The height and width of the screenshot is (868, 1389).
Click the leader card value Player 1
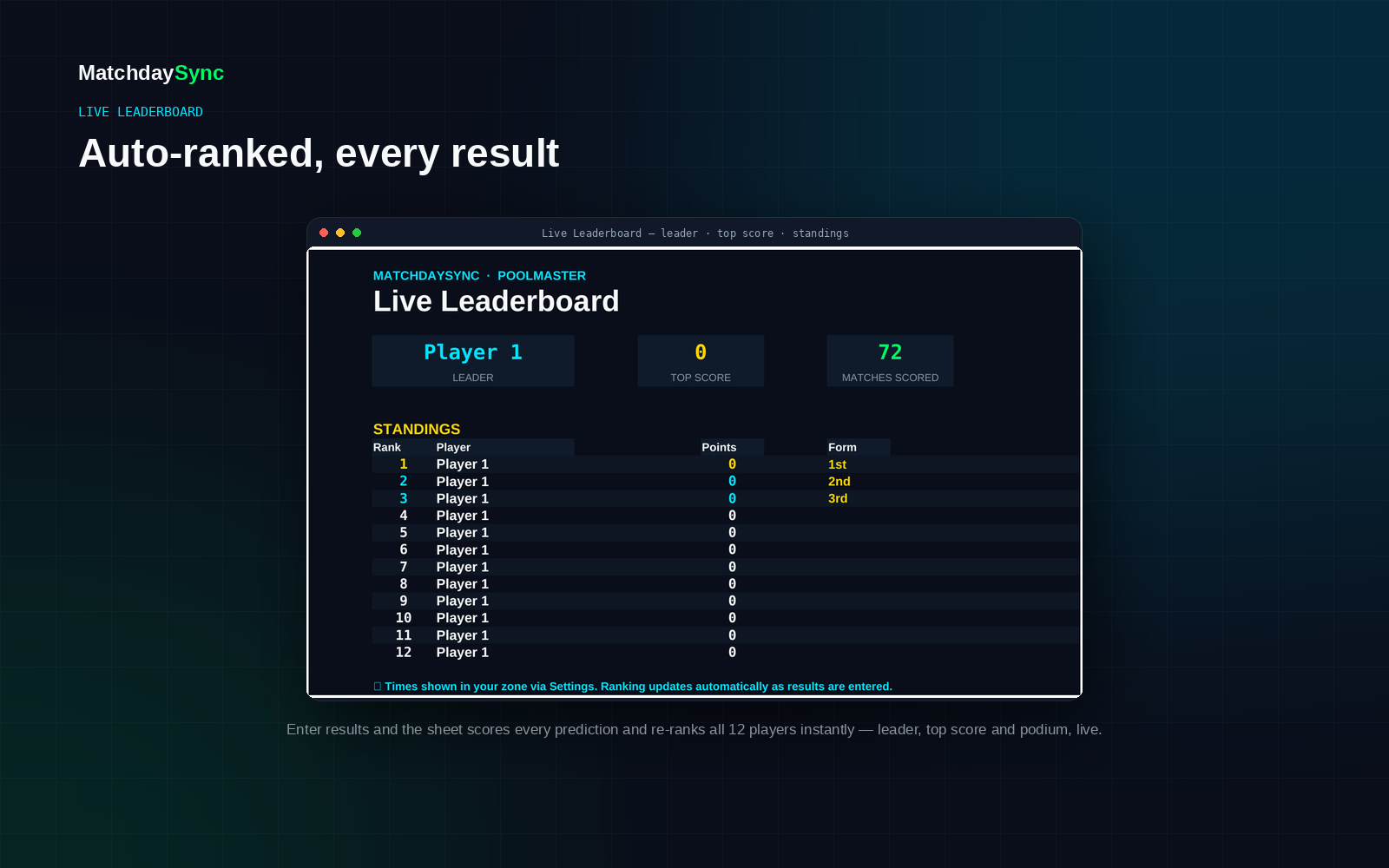(473, 352)
